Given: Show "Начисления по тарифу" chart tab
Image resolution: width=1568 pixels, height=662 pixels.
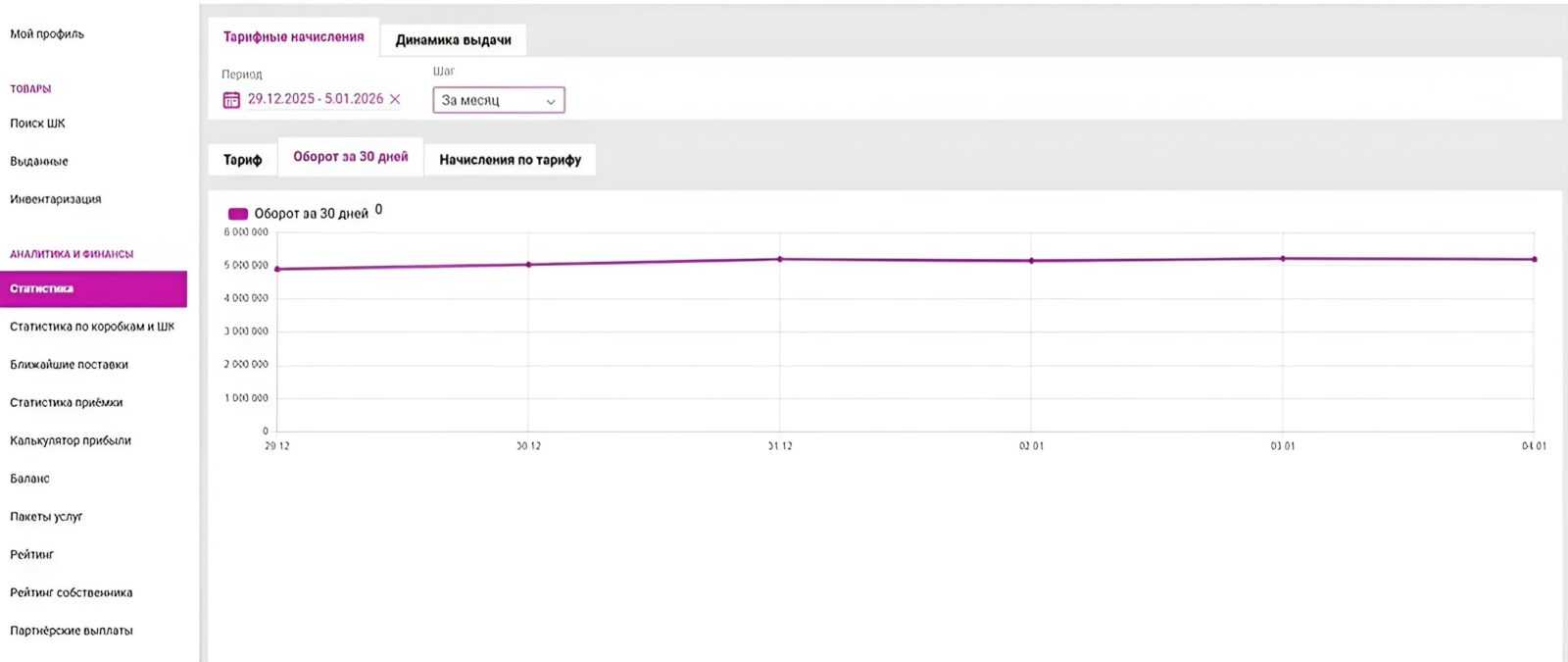Looking at the screenshot, I should 510,160.
